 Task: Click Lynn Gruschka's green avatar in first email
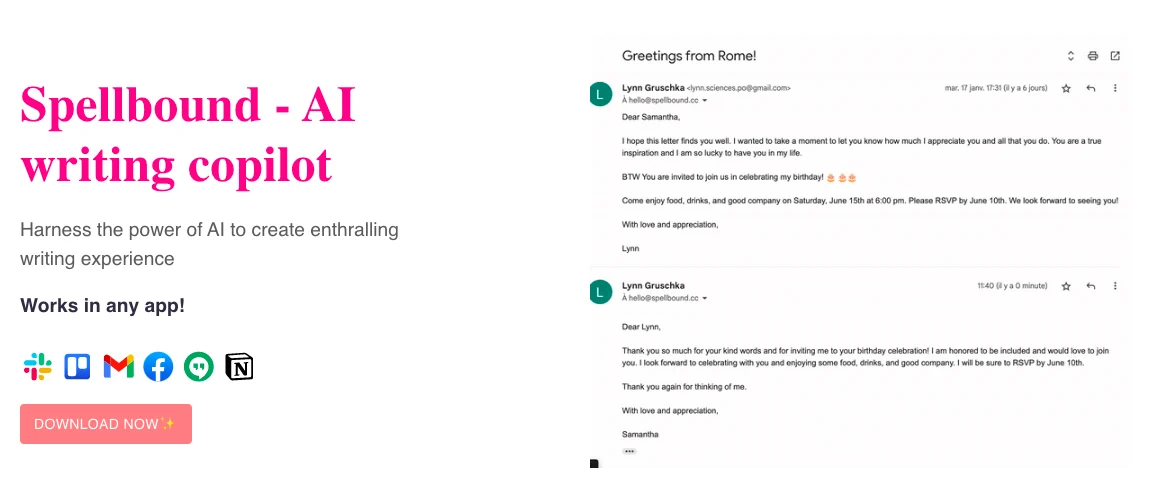[601, 94]
